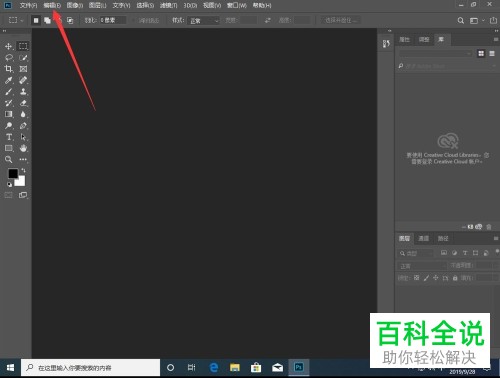Open the Style dropdown in options bar
Image resolution: width=500 pixels, height=378 pixels.
tap(203, 21)
